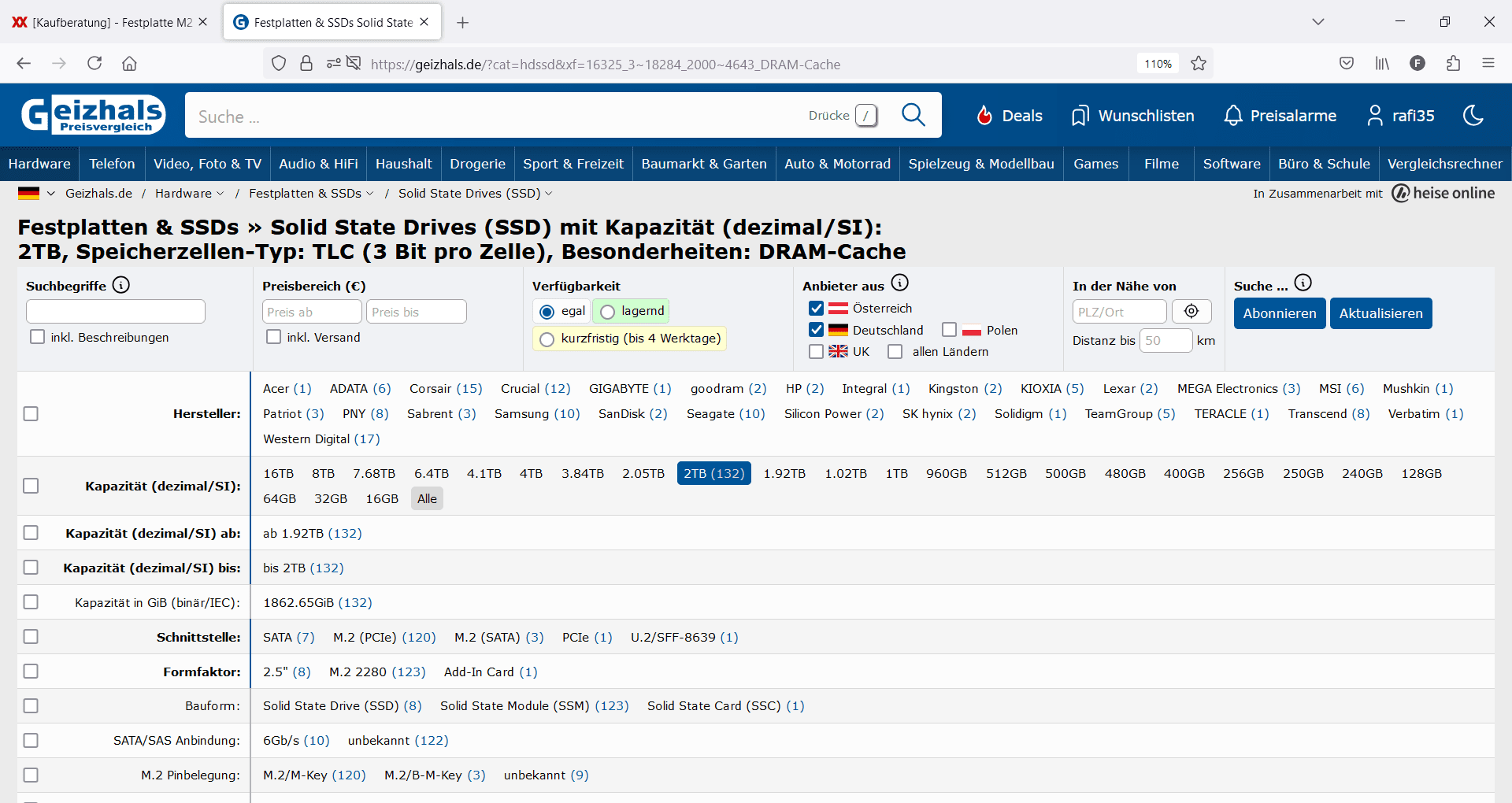Image resolution: width=1512 pixels, height=803 pixels.
Task: List all open tabs
Action: [1318, 22]
